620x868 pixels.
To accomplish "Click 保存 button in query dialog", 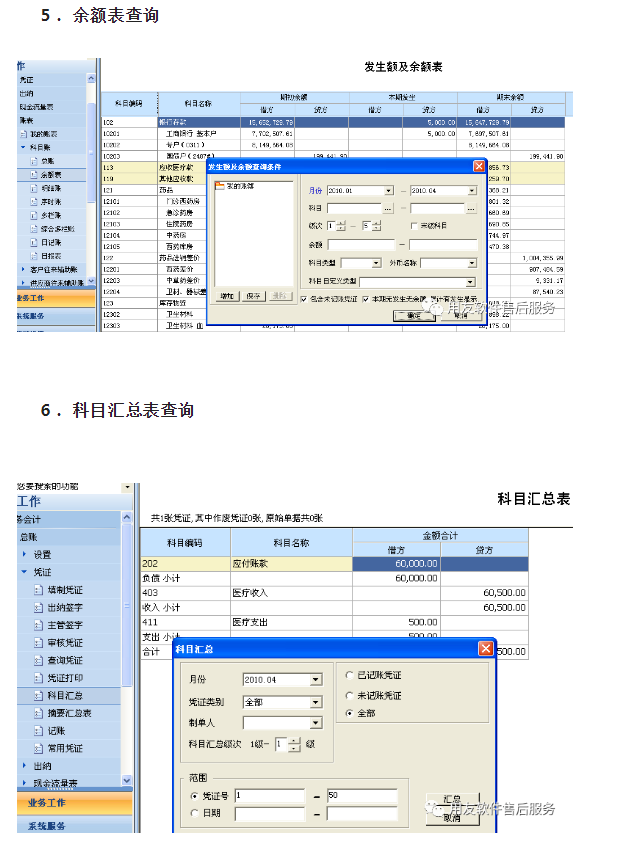I will (x=254, y=296).
